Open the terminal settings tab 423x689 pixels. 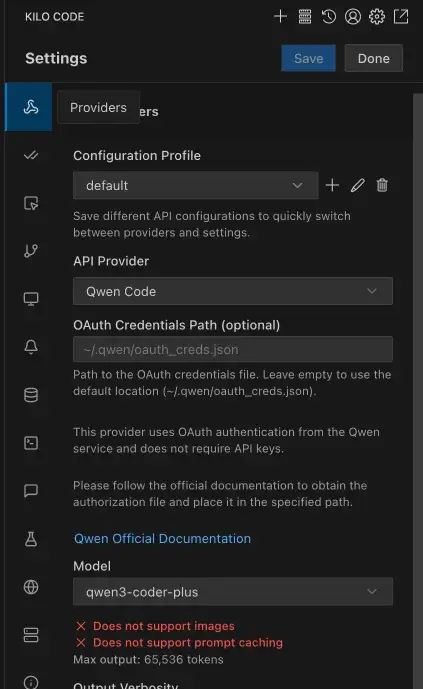(x=31, y=442)
